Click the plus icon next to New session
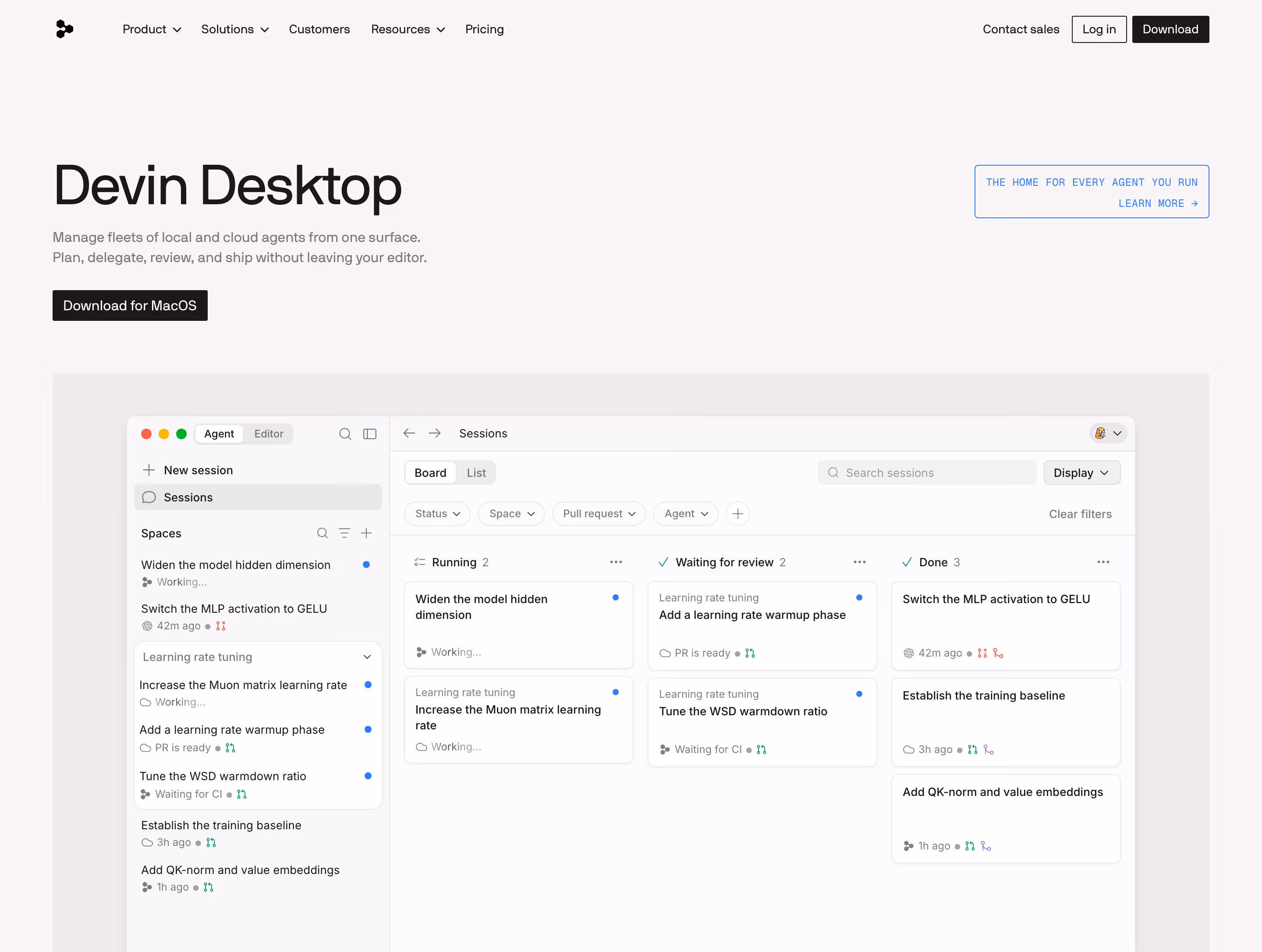 (x=149, y=470)
